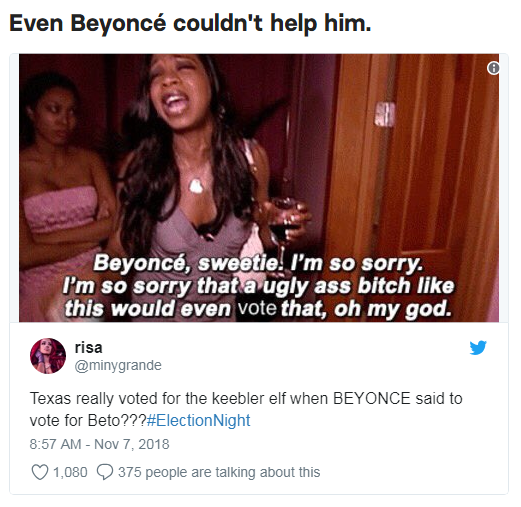
Task: Click the display name risa
Action: [x=88, y=348]
